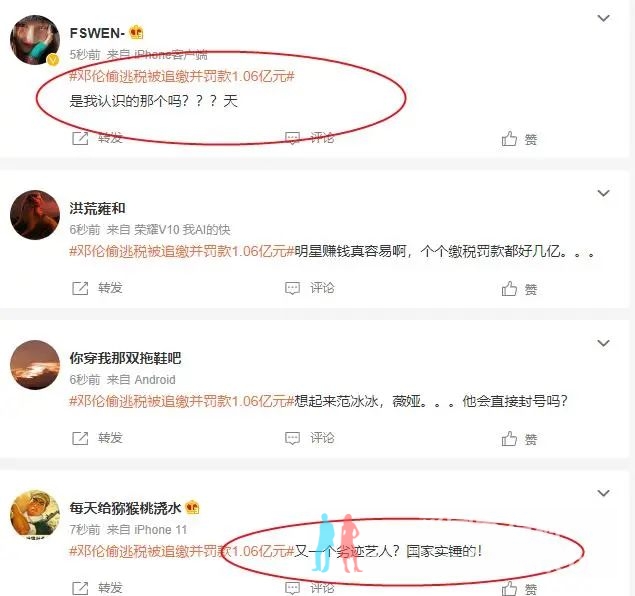Like 洪荒雍和's post with the thumbs-up
The width and height of the screenshot is (635, 596).
click(509, 289)
